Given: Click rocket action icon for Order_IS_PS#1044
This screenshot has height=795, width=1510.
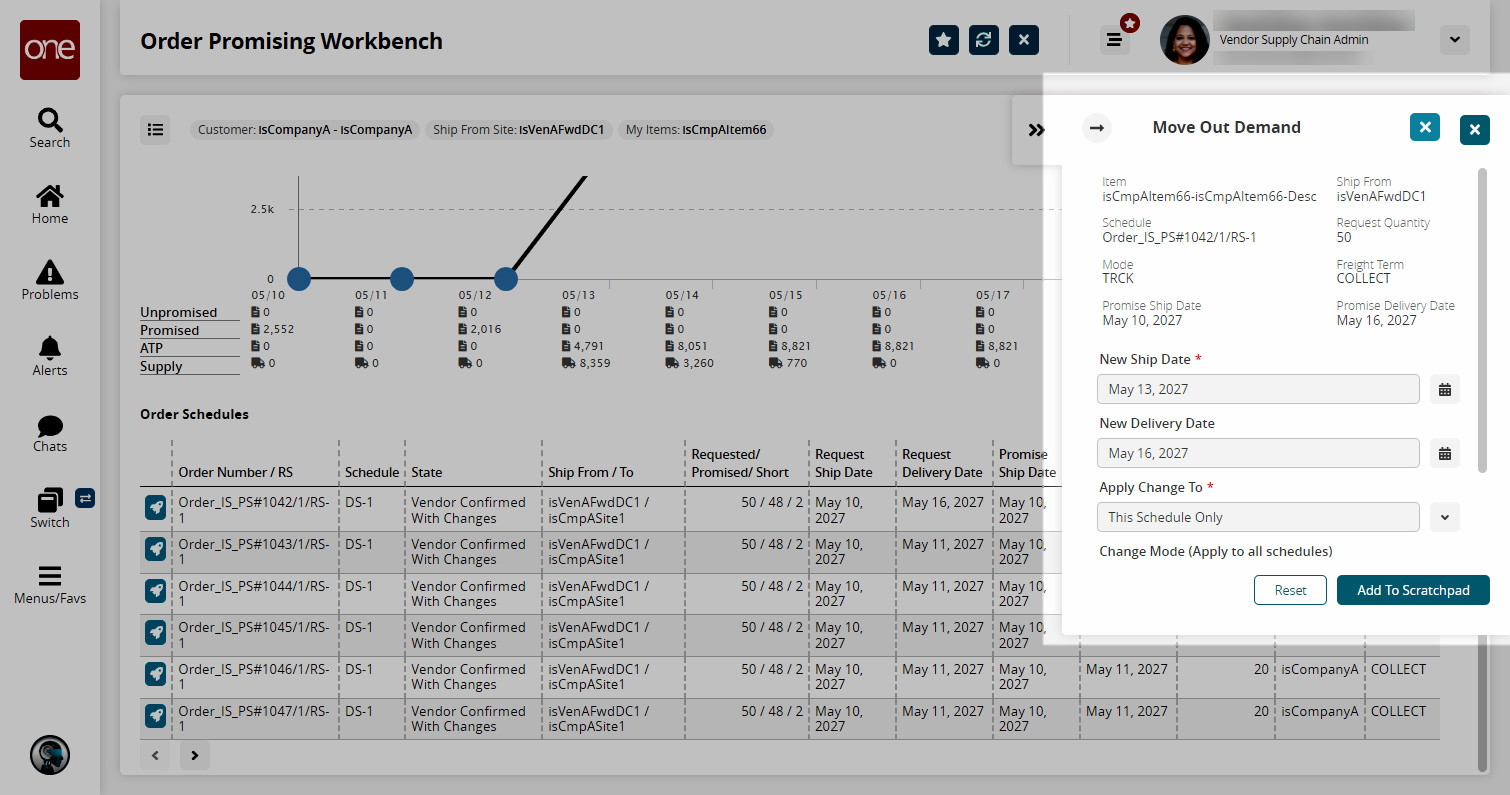Looking at the screenshot, I should pyautogui.click(x=155, y=590).
